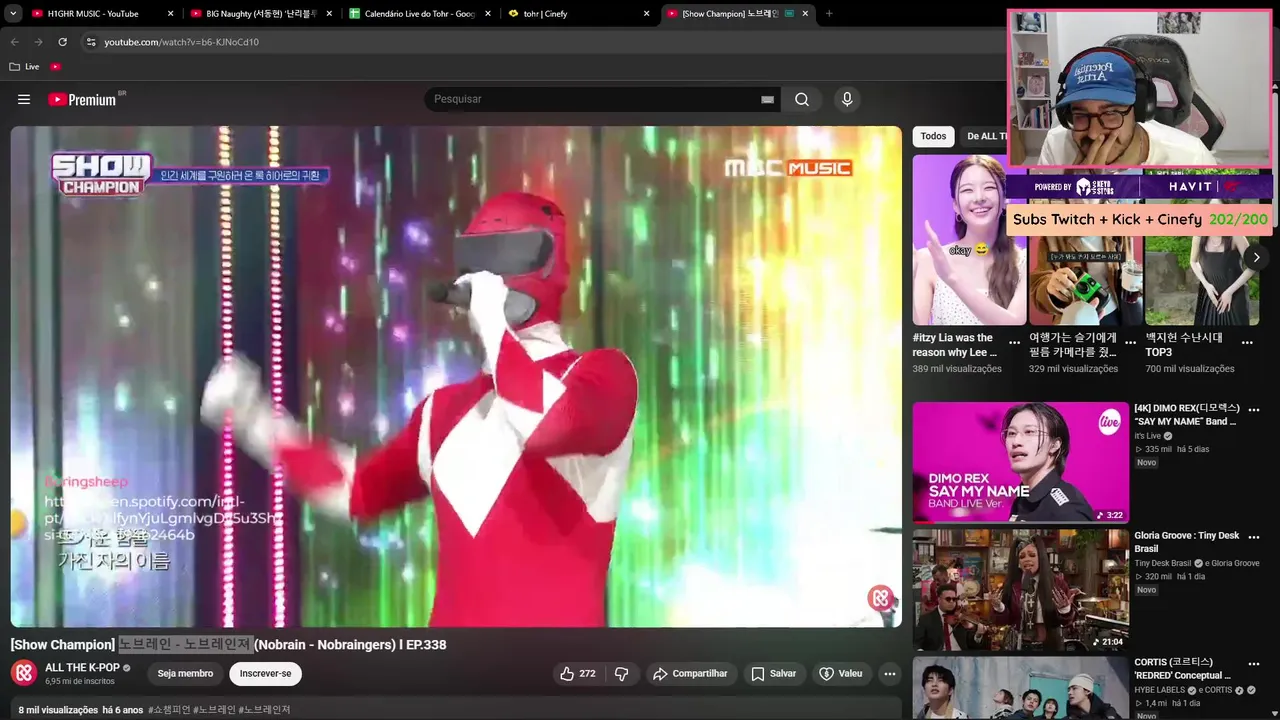Click the Gloria Groove : Tiny Desk title
Image resolution: width=1280 pixels, height=720 pixels.
[1187, 542]
